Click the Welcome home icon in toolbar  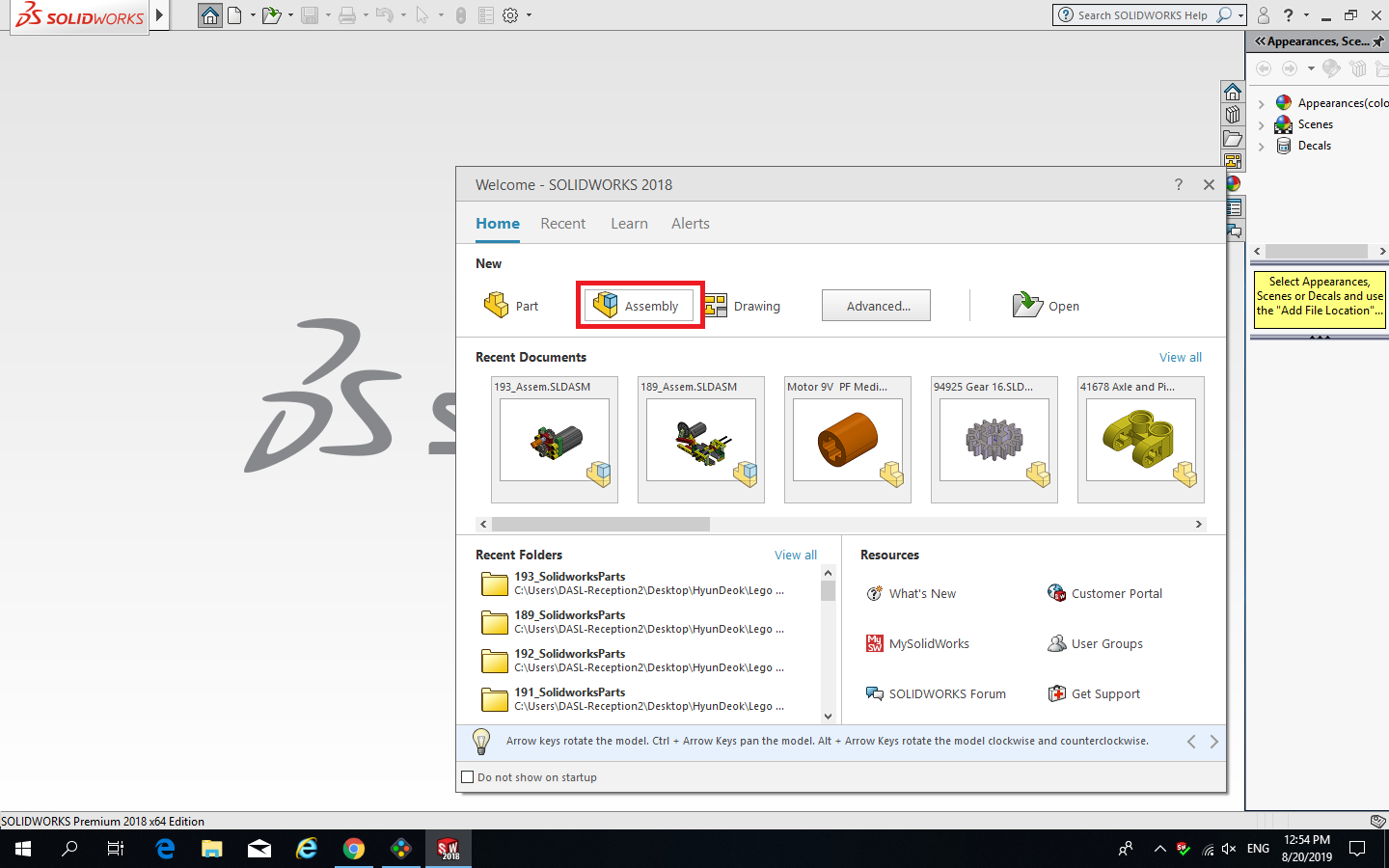[210, 15]
